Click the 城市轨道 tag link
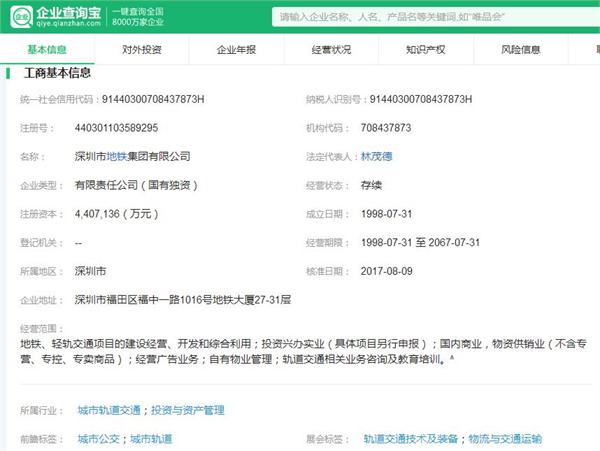The width and height of the screenshot is (600, 451). (x=151, y=439)
